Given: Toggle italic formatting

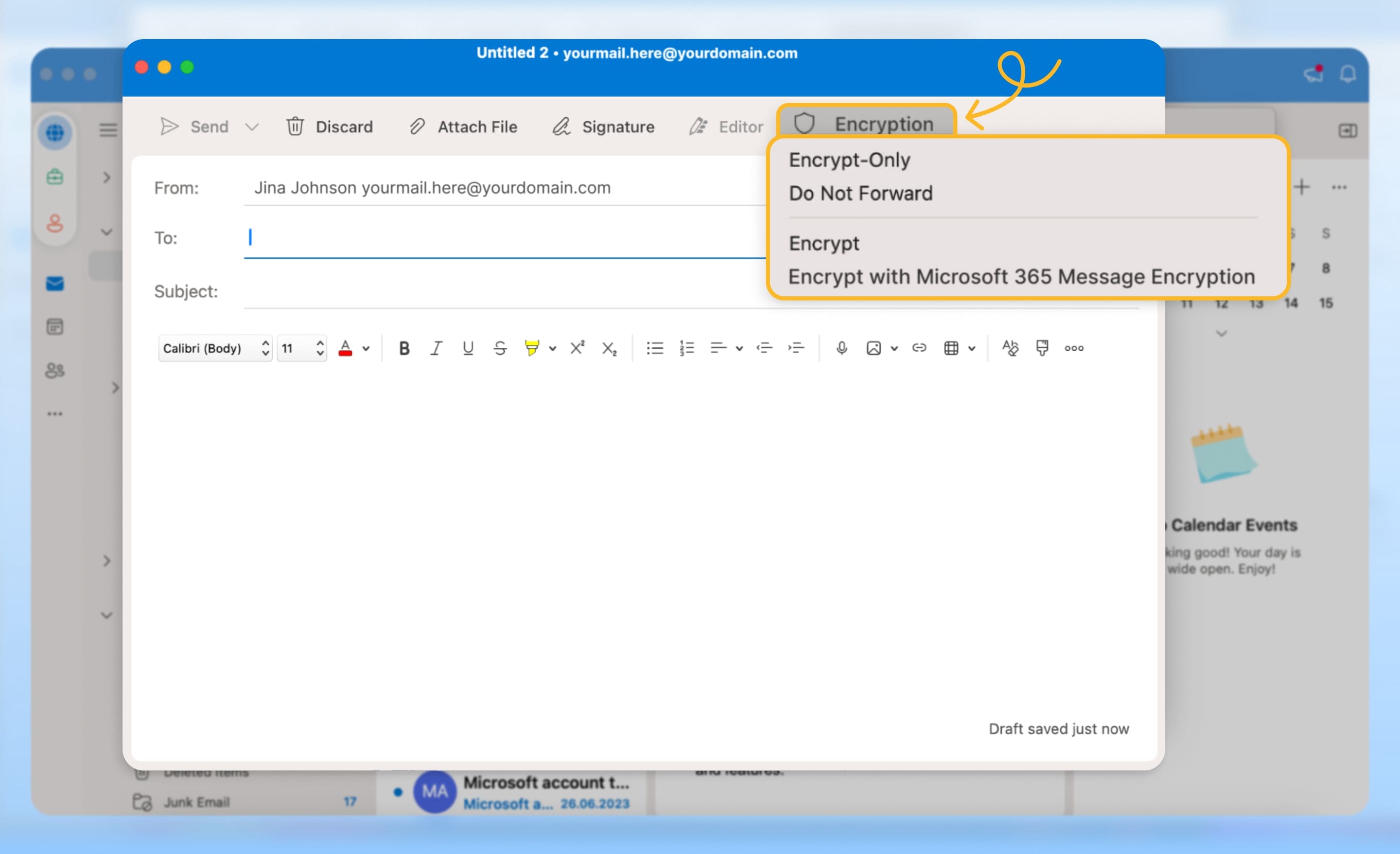Looking at the screenshot, I should (x=436, y=347).
